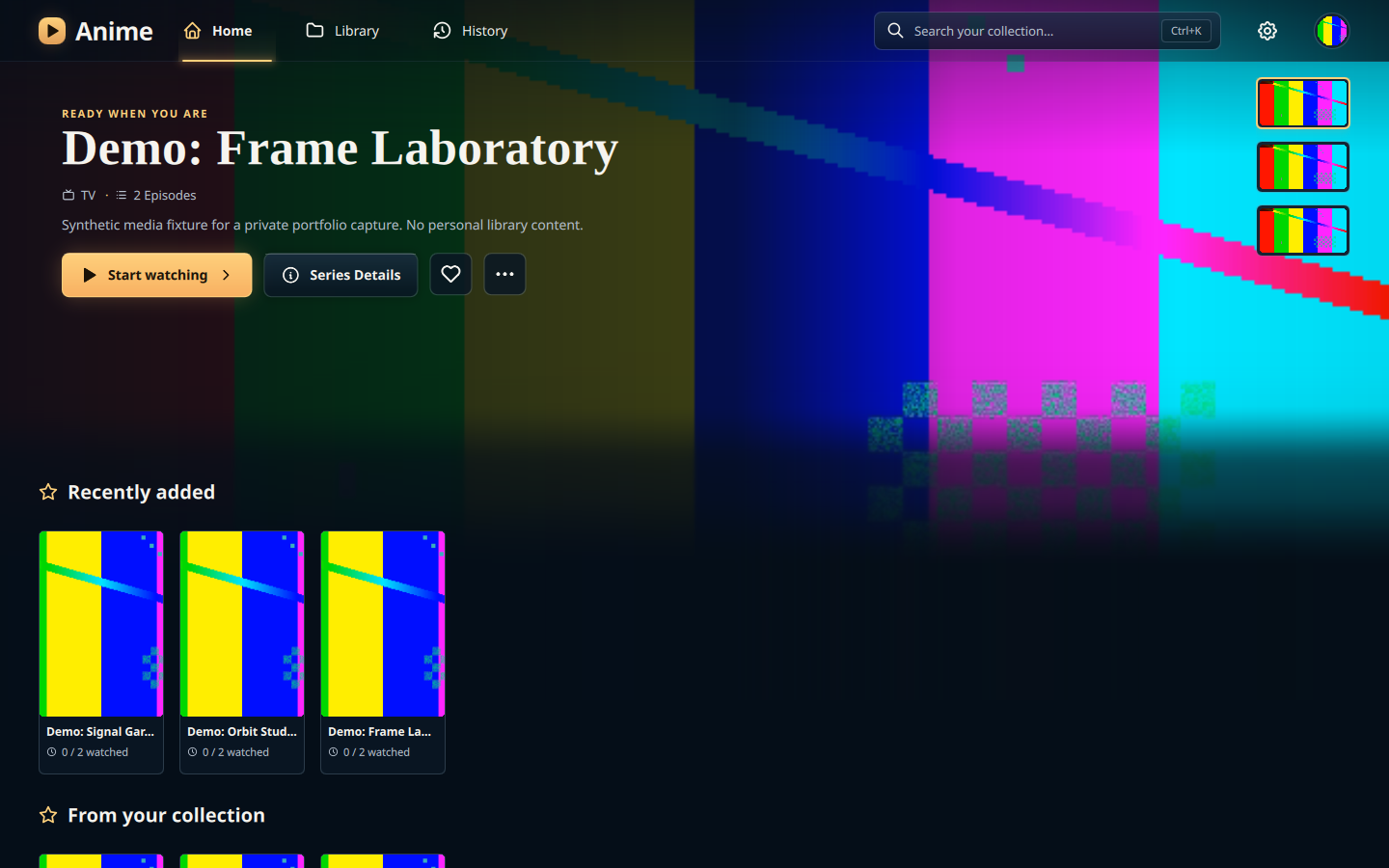Switch to the Library tab
Image resolution: width=1389 pixels, height=868 pixels.
342,31
